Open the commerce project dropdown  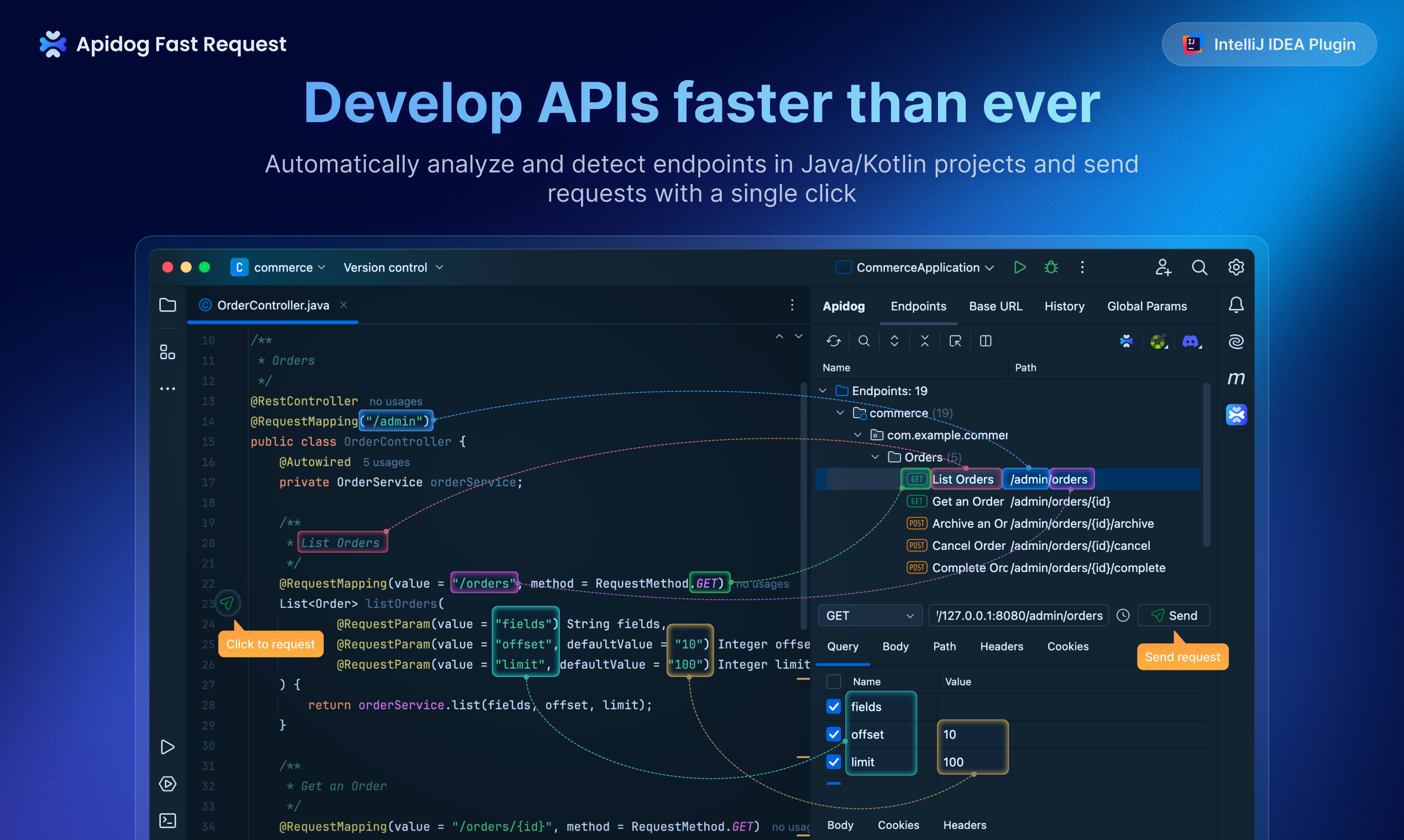pos(278,267)
